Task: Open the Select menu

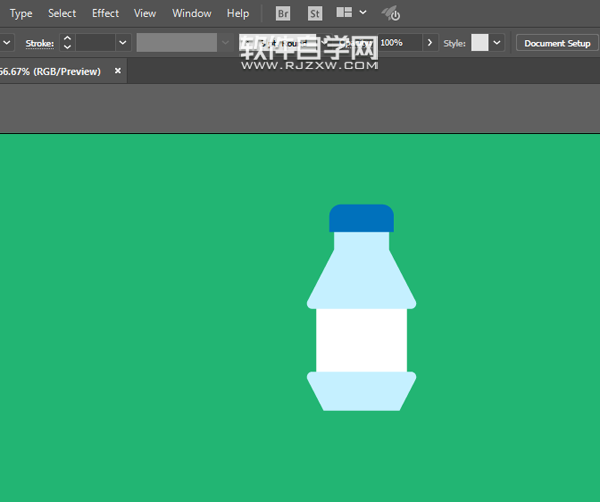Action: pyautogui.click(x=62, y=14)
